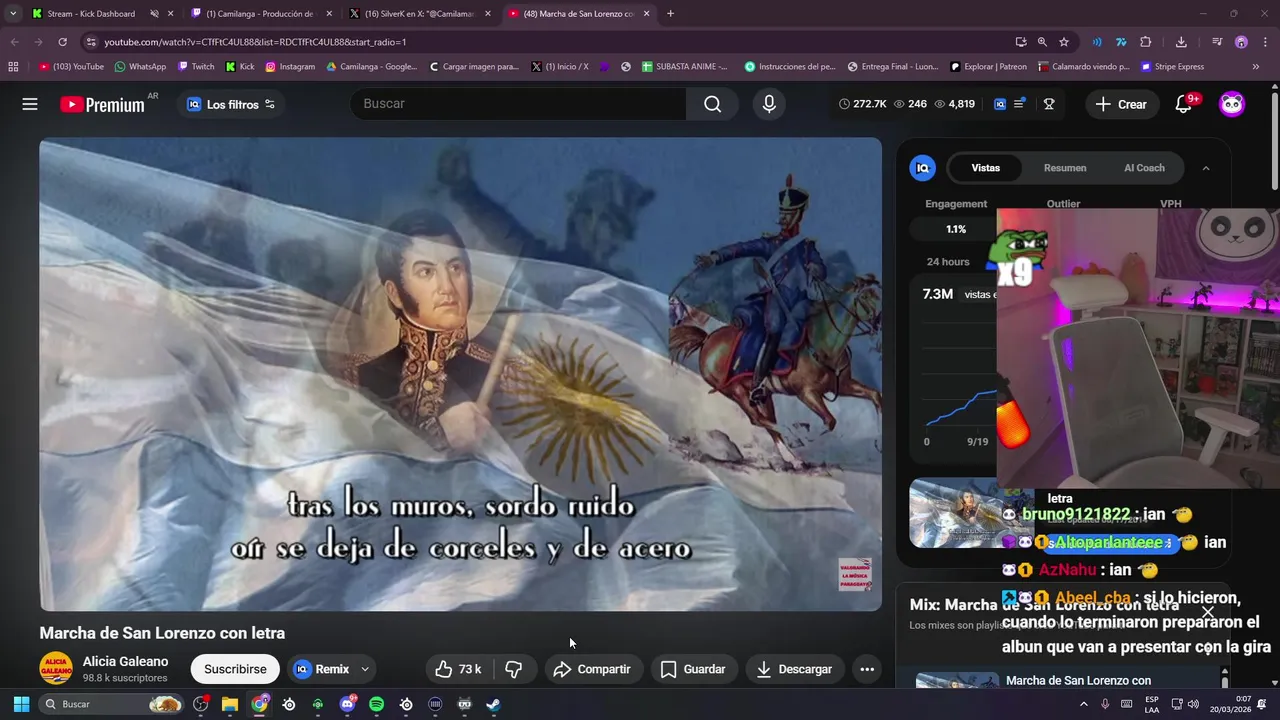
Task: Open the Windows Start button
Action: coord(21,704)
